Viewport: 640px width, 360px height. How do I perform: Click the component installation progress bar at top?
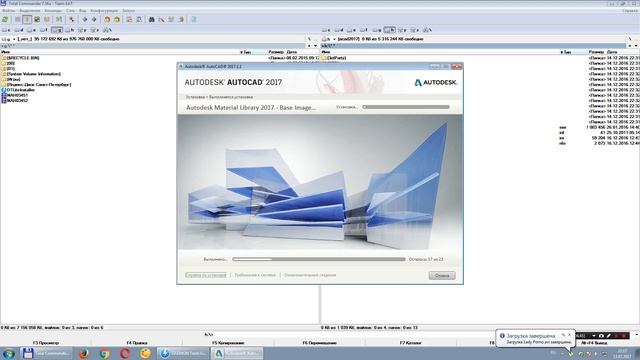click(x=406, y=107)
